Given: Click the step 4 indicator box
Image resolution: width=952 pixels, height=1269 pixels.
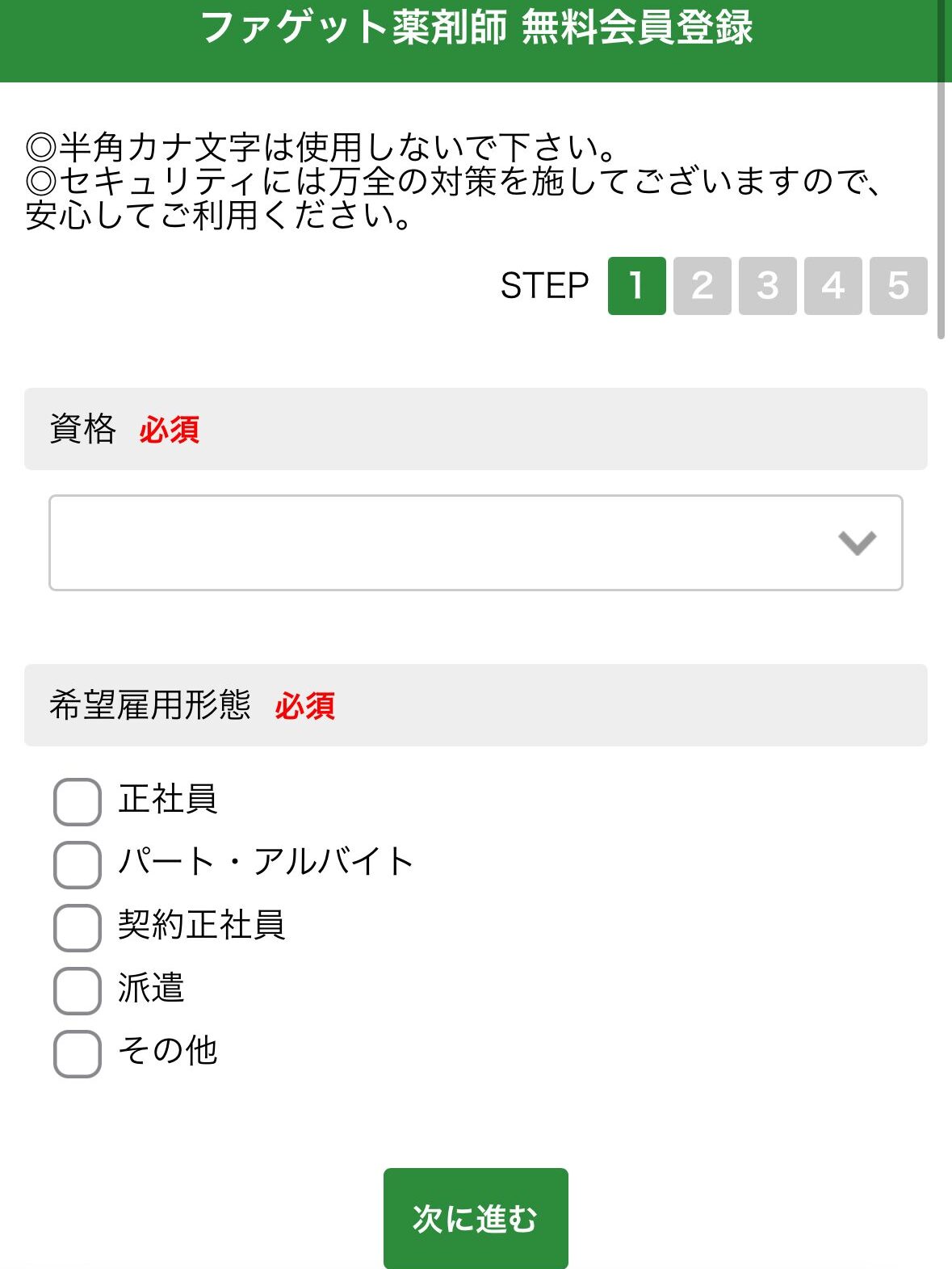Looking at the screenshot, I should click(832, 286).
